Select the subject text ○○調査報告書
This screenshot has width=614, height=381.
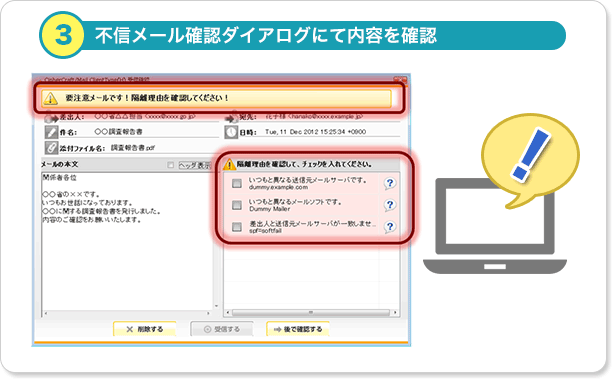[x=118, y=132]
